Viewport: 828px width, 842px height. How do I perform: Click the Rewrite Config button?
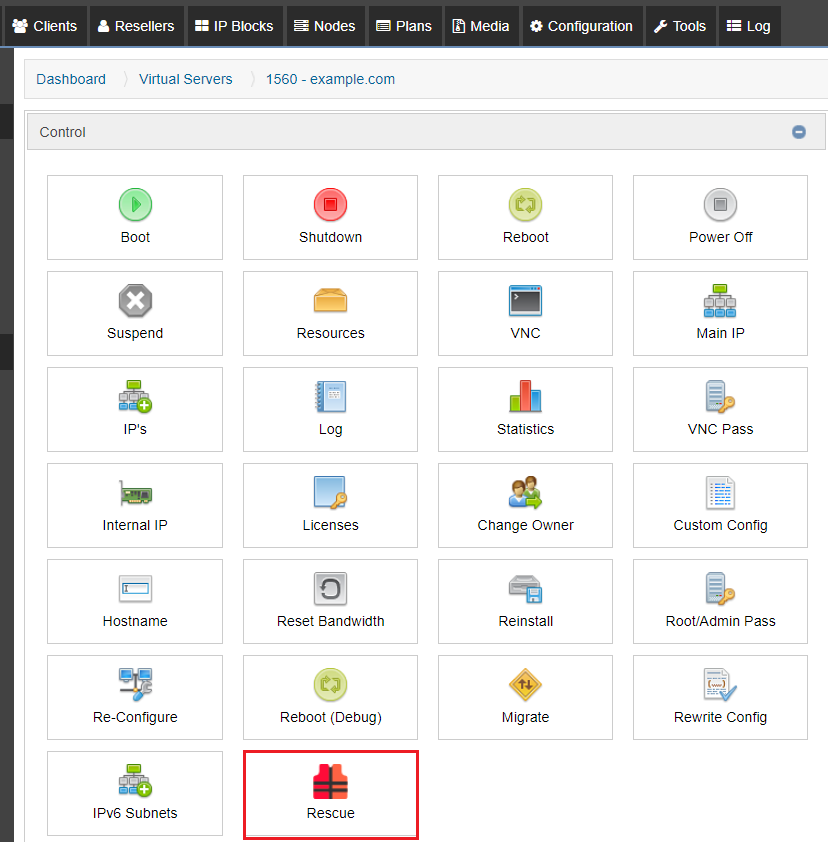(720, 698)
